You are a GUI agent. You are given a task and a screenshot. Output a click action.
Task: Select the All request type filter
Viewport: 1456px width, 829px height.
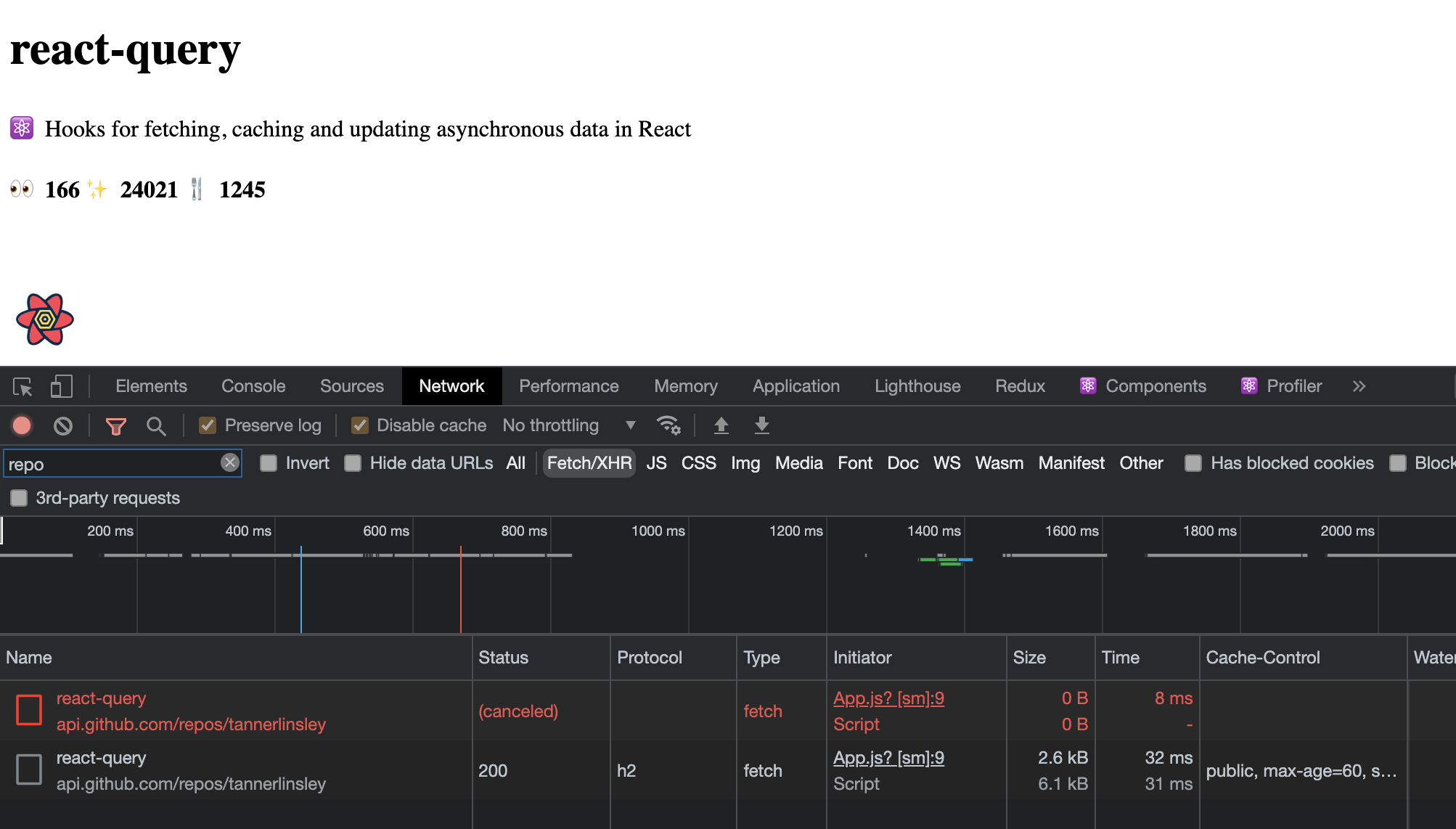tap(516, 463)
